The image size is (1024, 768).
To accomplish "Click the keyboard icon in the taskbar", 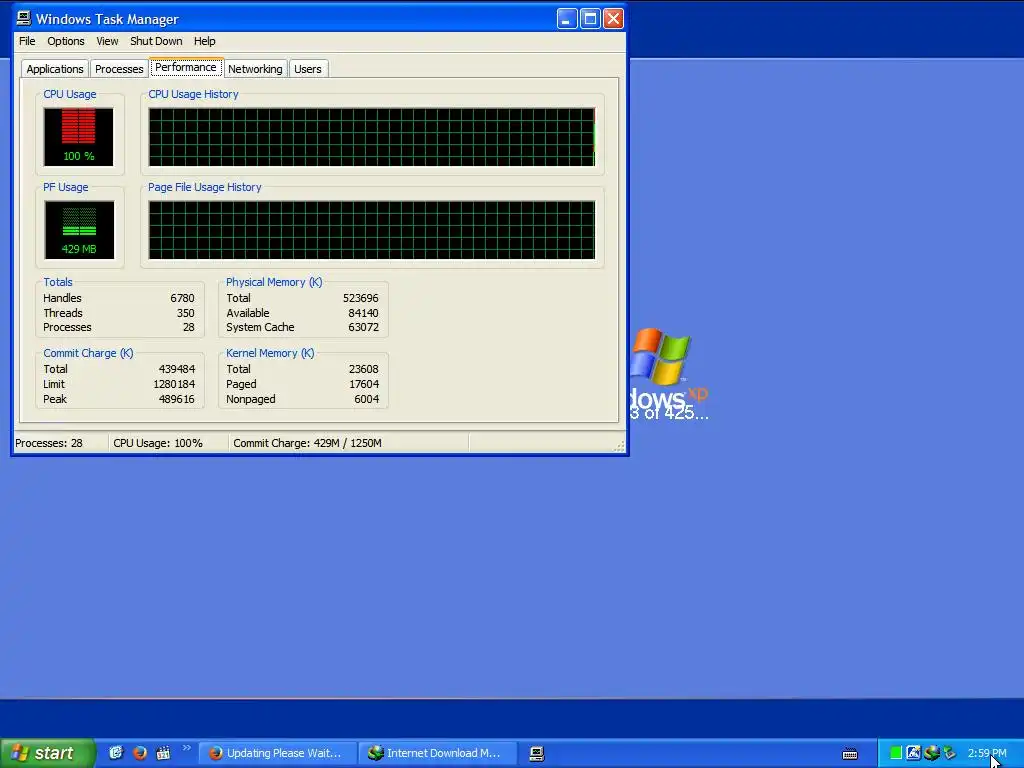I will click(x=850, y=754).
